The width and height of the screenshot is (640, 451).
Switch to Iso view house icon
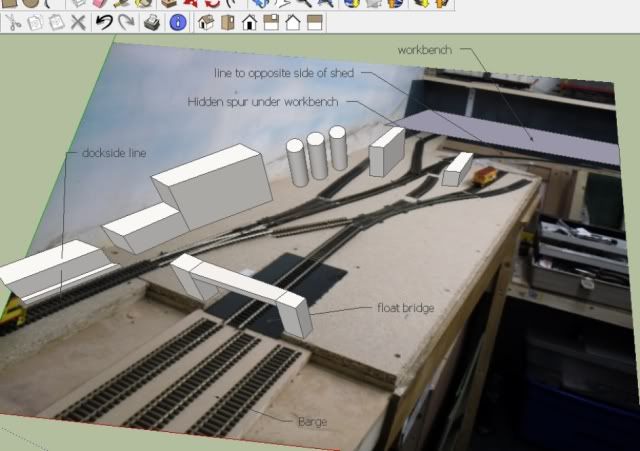[206, 22]
